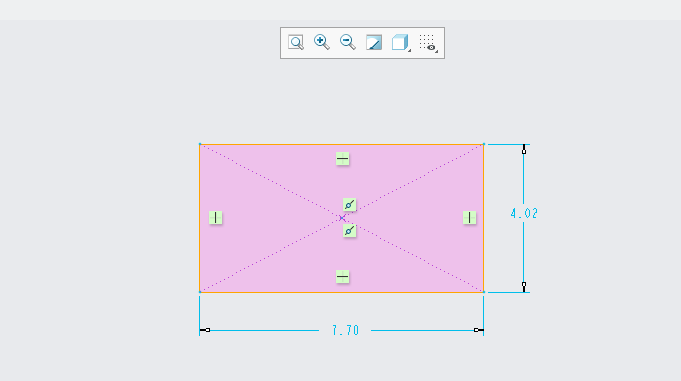This screenshot has height=381, width=681.
Task: Select the 4.02 height dimension value
Action: [x=524, y=213]
